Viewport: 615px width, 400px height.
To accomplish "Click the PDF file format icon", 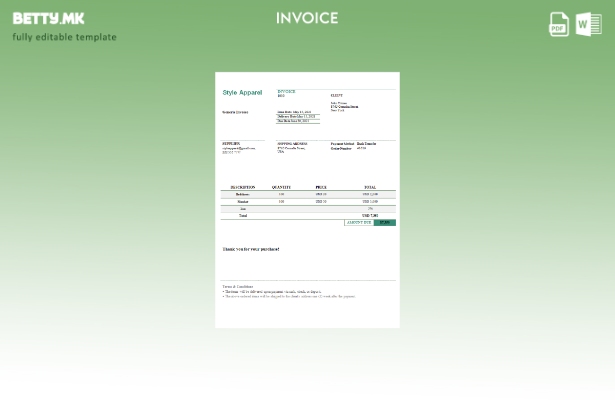I will click(x=559, y=24).
